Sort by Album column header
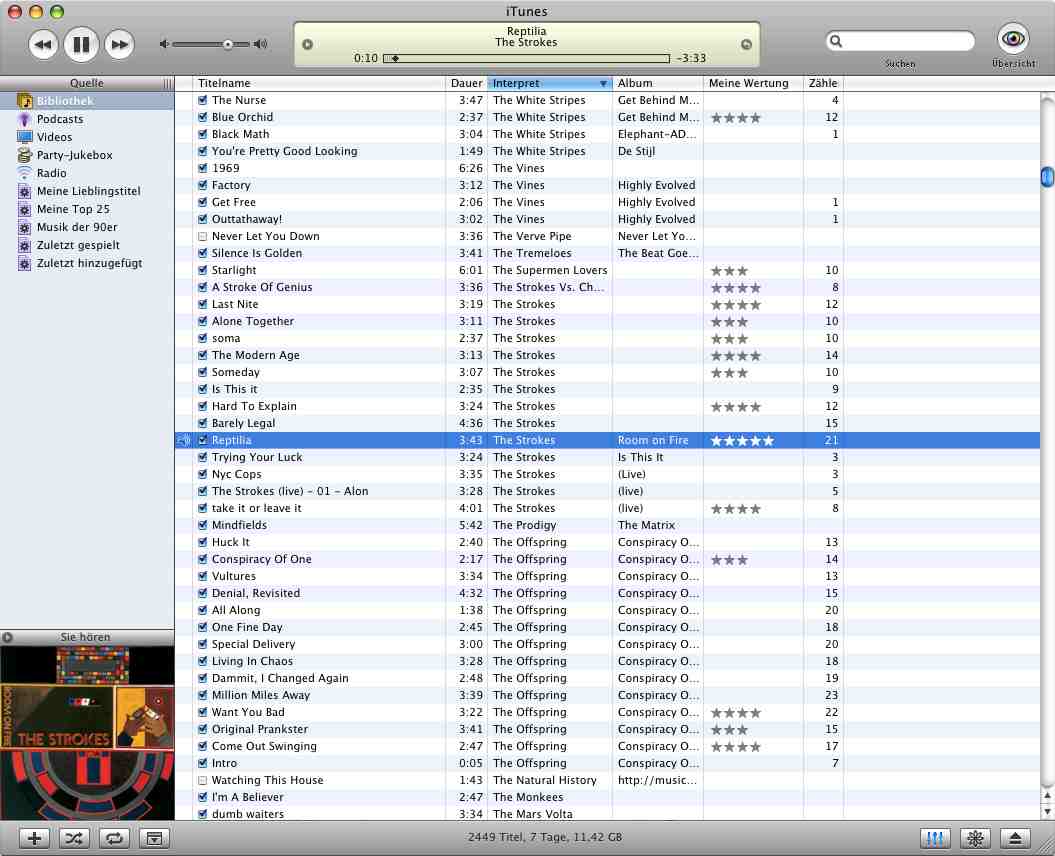 (657, 83)
